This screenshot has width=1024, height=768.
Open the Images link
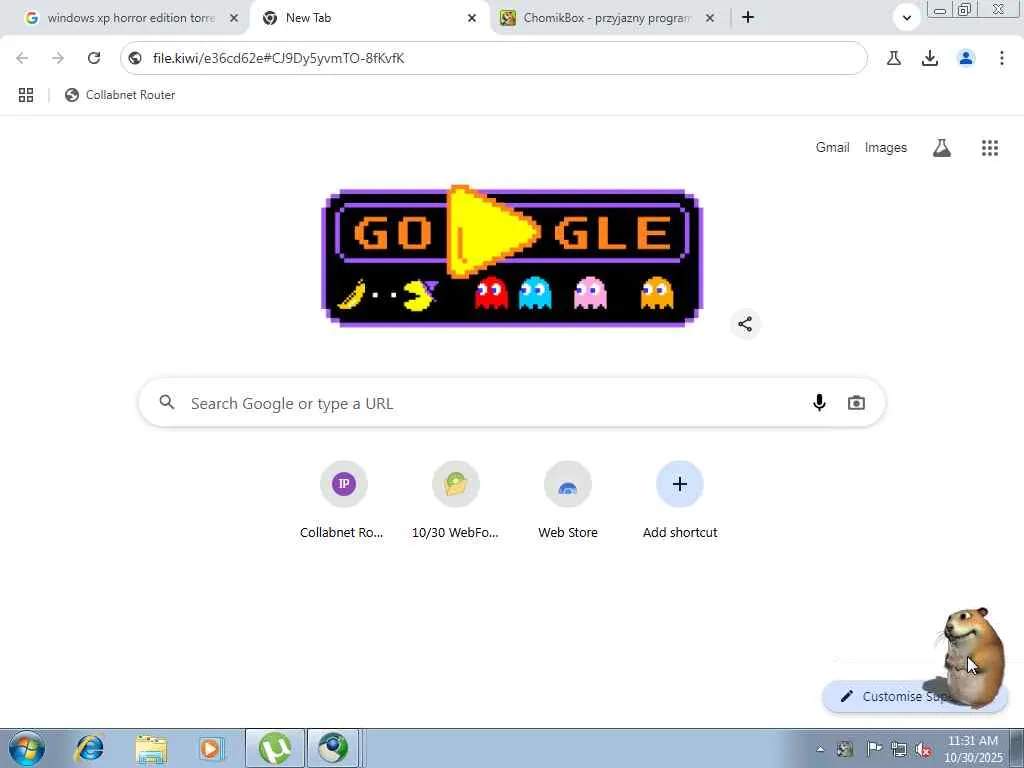click(886, 148)
